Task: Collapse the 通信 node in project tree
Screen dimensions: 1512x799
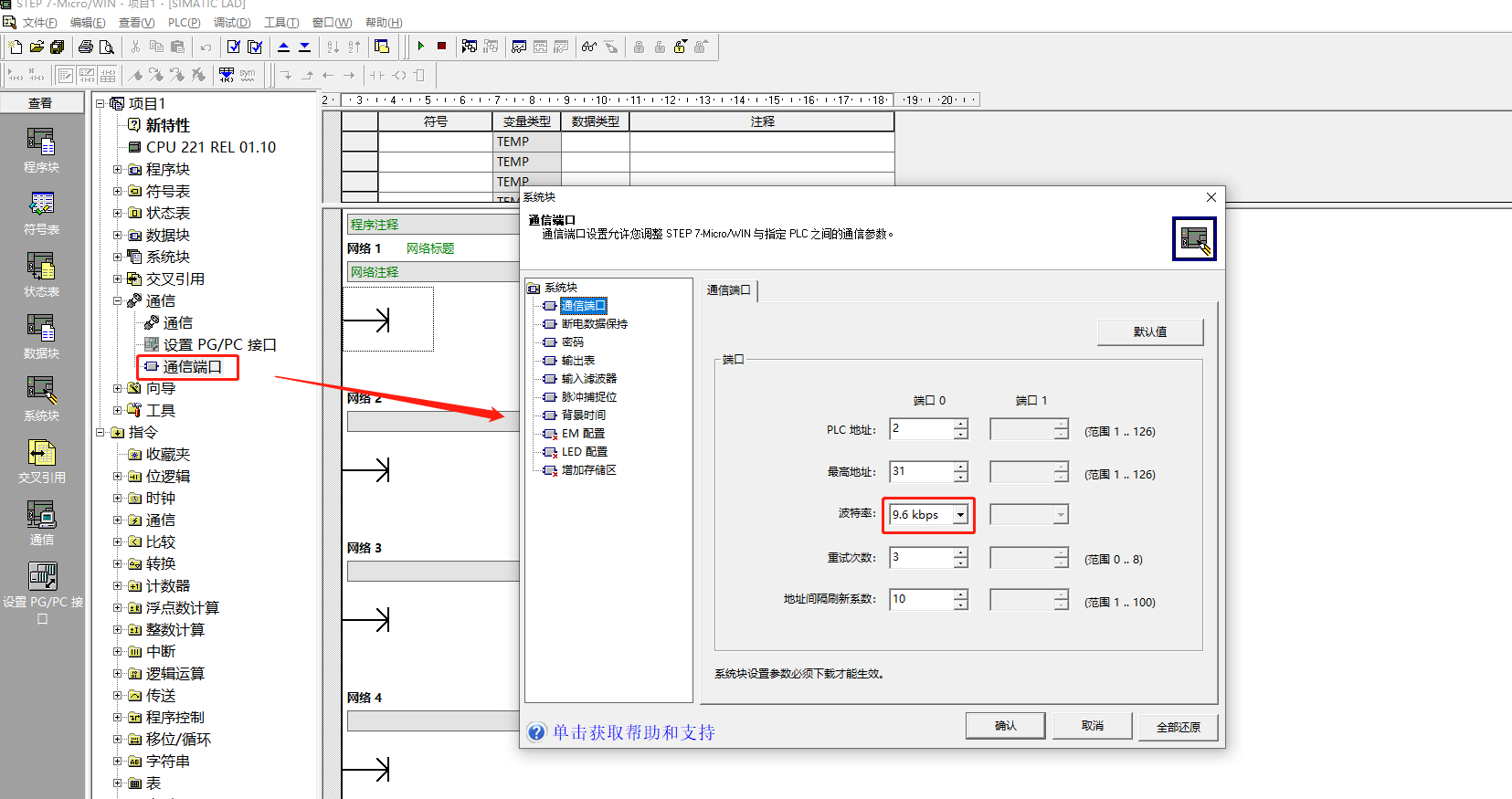Action: 118,301
